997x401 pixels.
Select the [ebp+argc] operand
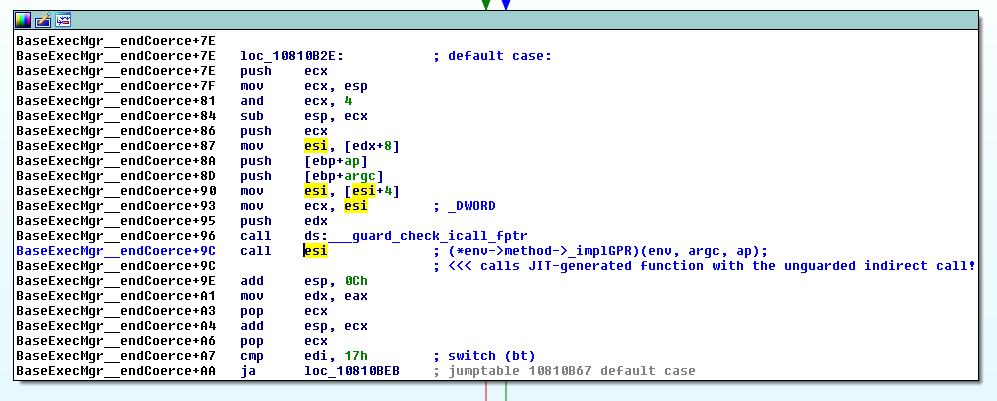pos(344,176)
